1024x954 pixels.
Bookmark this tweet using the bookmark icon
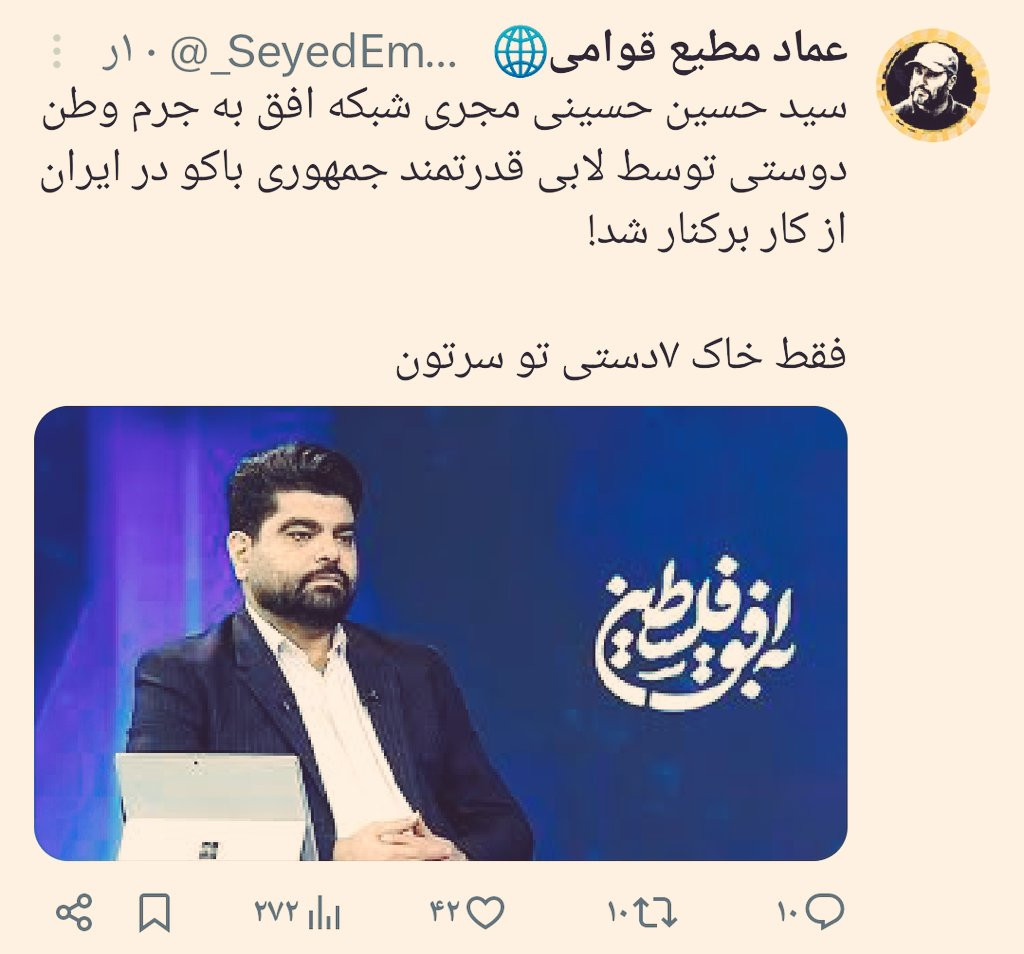[155, 912]
